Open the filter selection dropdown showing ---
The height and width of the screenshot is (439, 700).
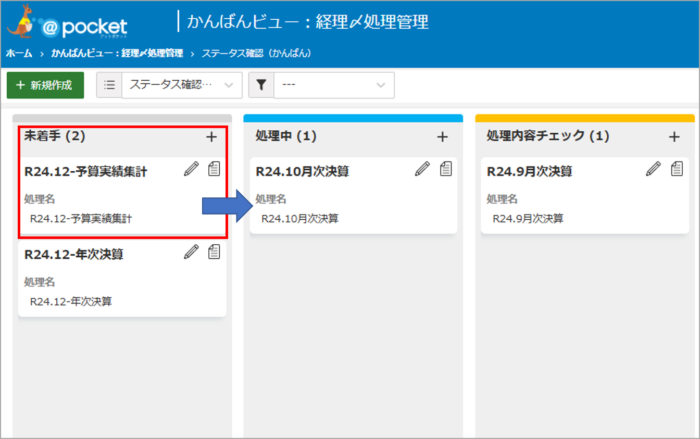coord(334,85)
